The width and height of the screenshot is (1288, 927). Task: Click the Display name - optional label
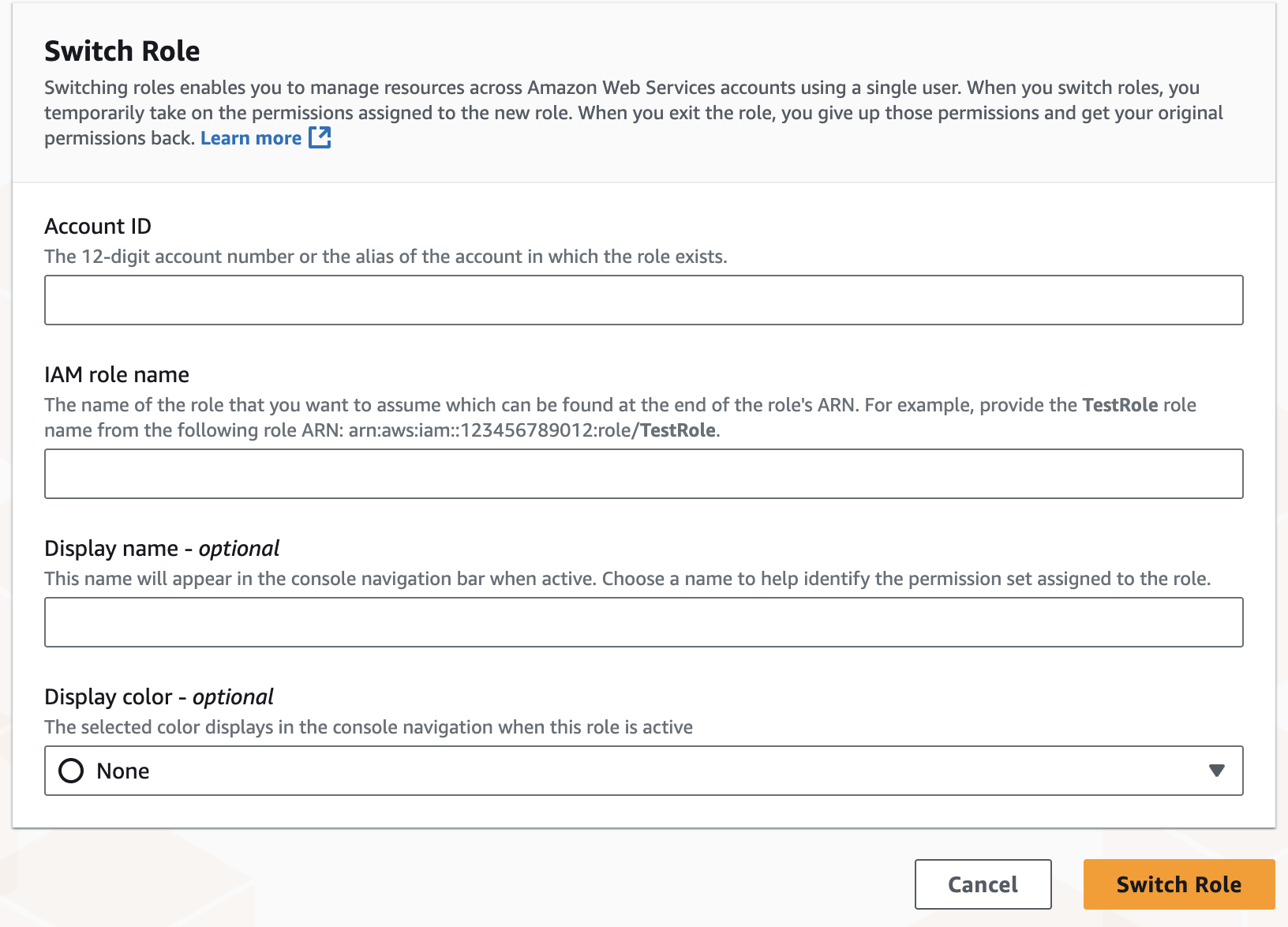[162, 549]
